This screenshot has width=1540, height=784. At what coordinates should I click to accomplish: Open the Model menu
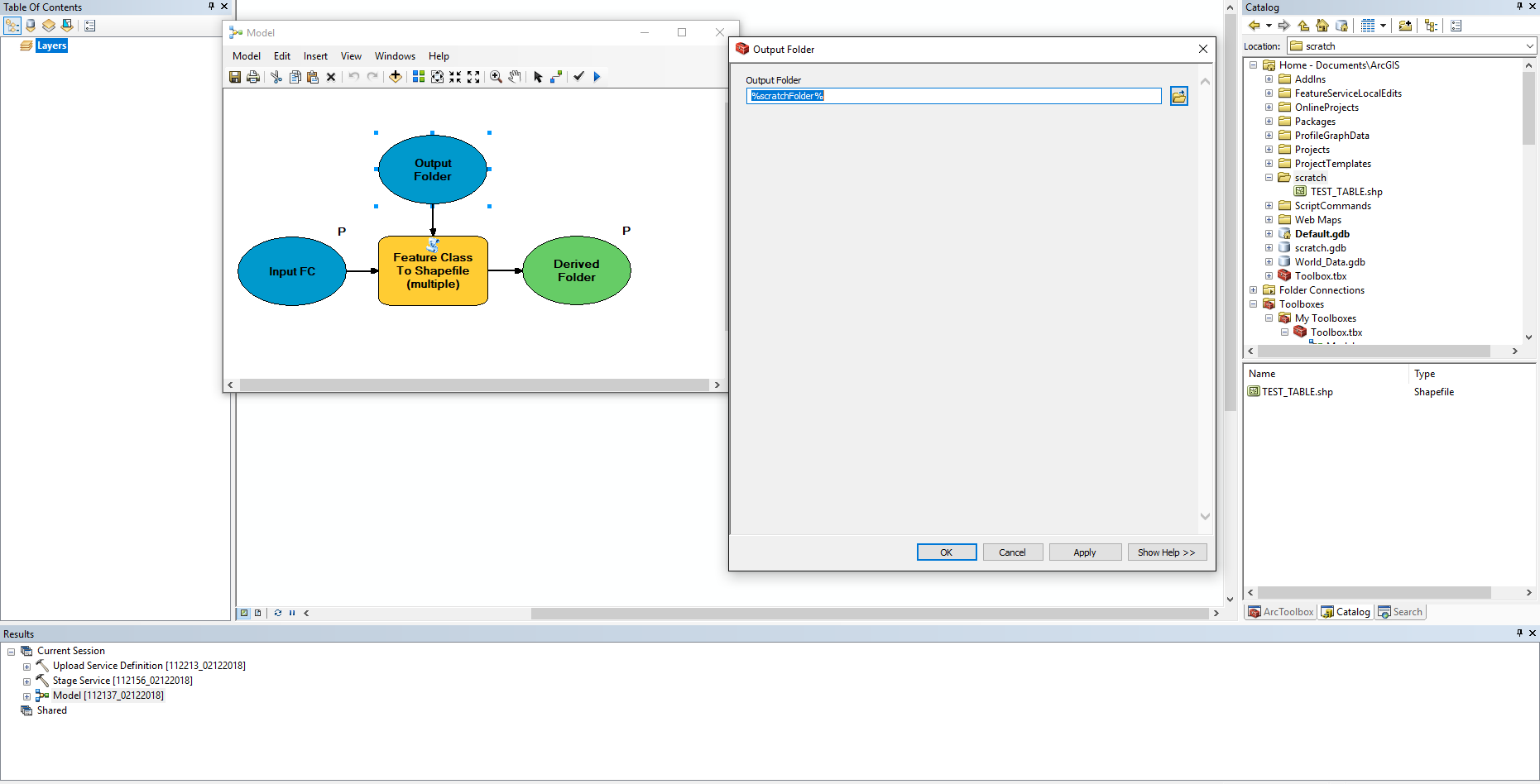point(247,56)
